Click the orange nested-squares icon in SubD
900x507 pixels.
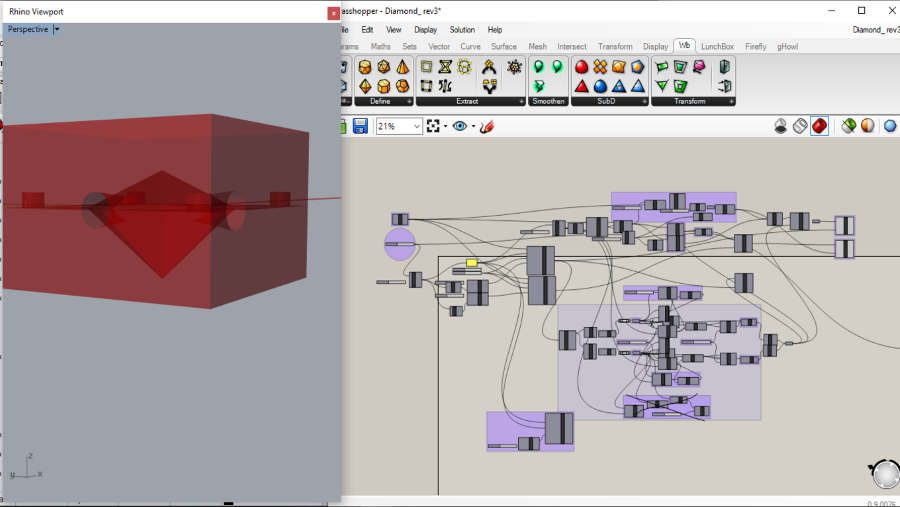click(x=618, y=67)
